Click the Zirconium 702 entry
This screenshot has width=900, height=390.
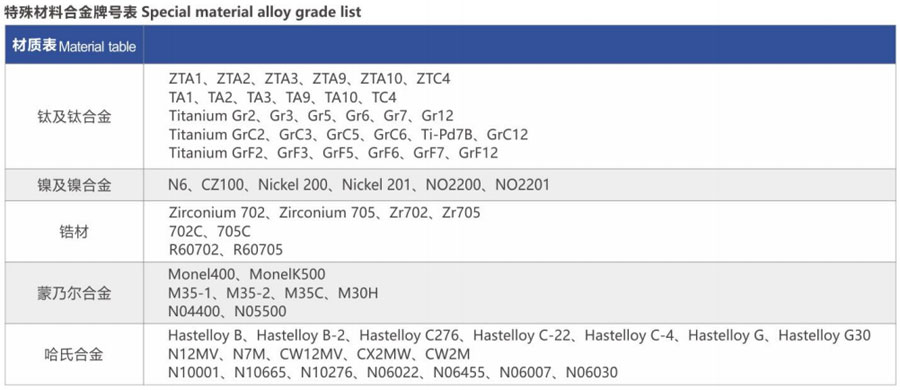pyautogui.click(x=217, y=213)
